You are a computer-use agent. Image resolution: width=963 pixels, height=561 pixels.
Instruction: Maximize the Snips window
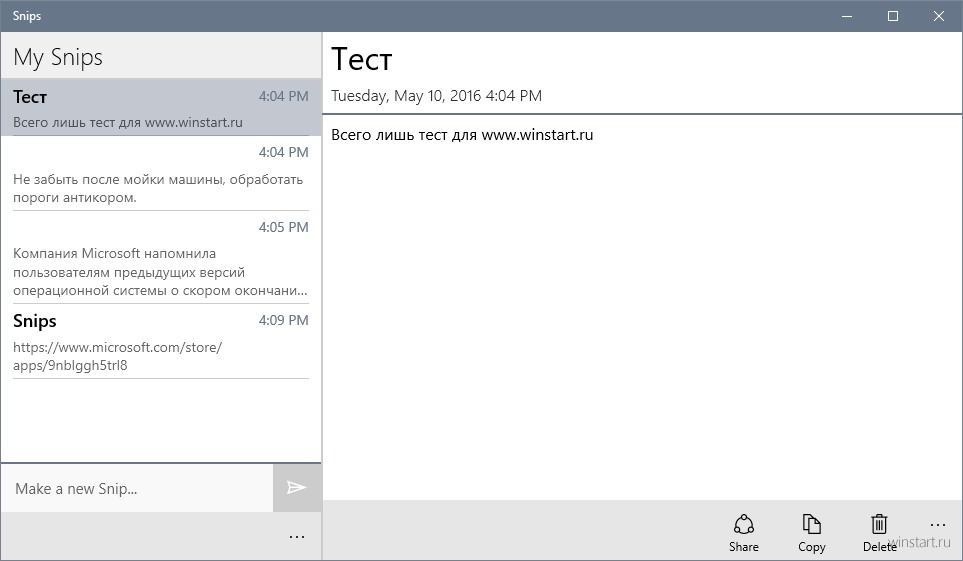point(893,16)
